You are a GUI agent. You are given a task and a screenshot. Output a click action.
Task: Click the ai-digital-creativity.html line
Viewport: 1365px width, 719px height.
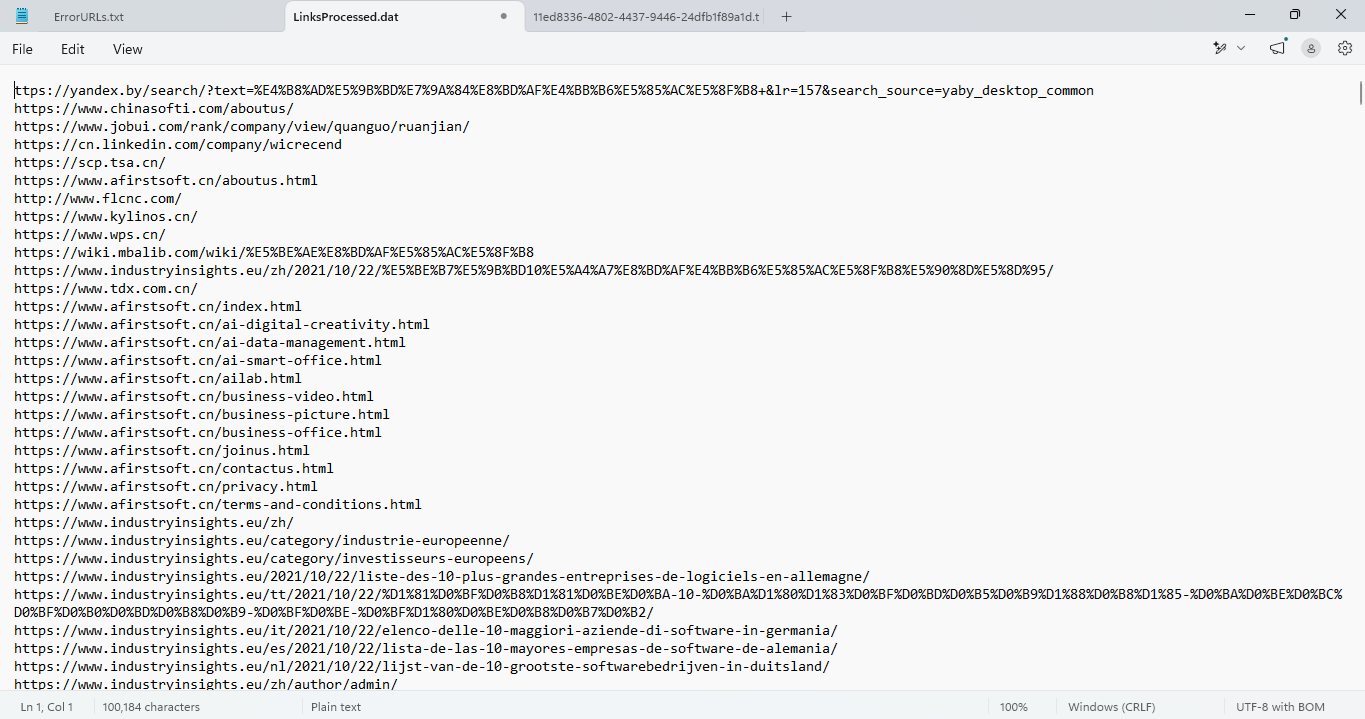click(x=222, y=324)
